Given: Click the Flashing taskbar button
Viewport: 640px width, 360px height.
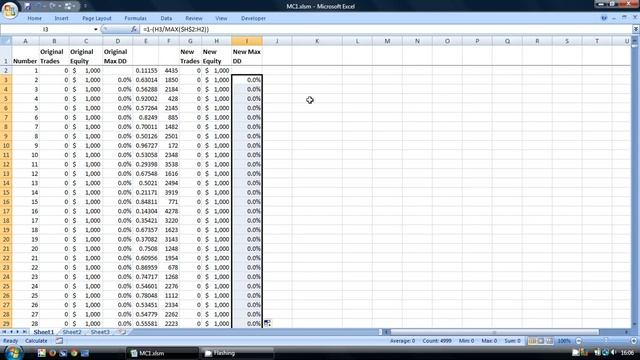Looking at the screenshot, I should 237,353.
